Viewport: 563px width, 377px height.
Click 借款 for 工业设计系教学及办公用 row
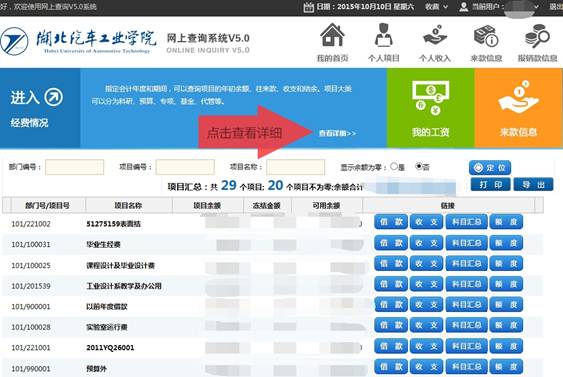[391, 284]
